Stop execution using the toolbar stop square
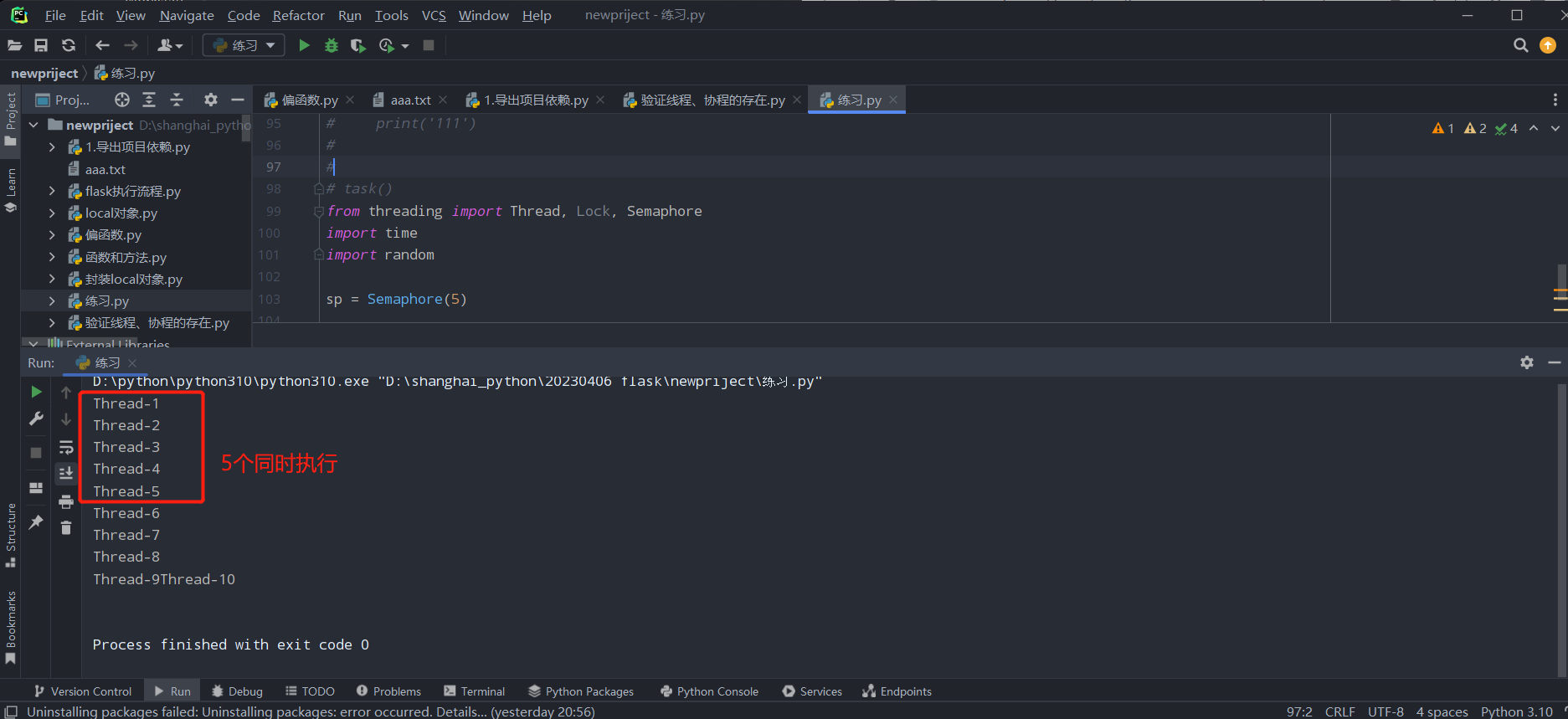1568x719 pixels. click(429, 45)
